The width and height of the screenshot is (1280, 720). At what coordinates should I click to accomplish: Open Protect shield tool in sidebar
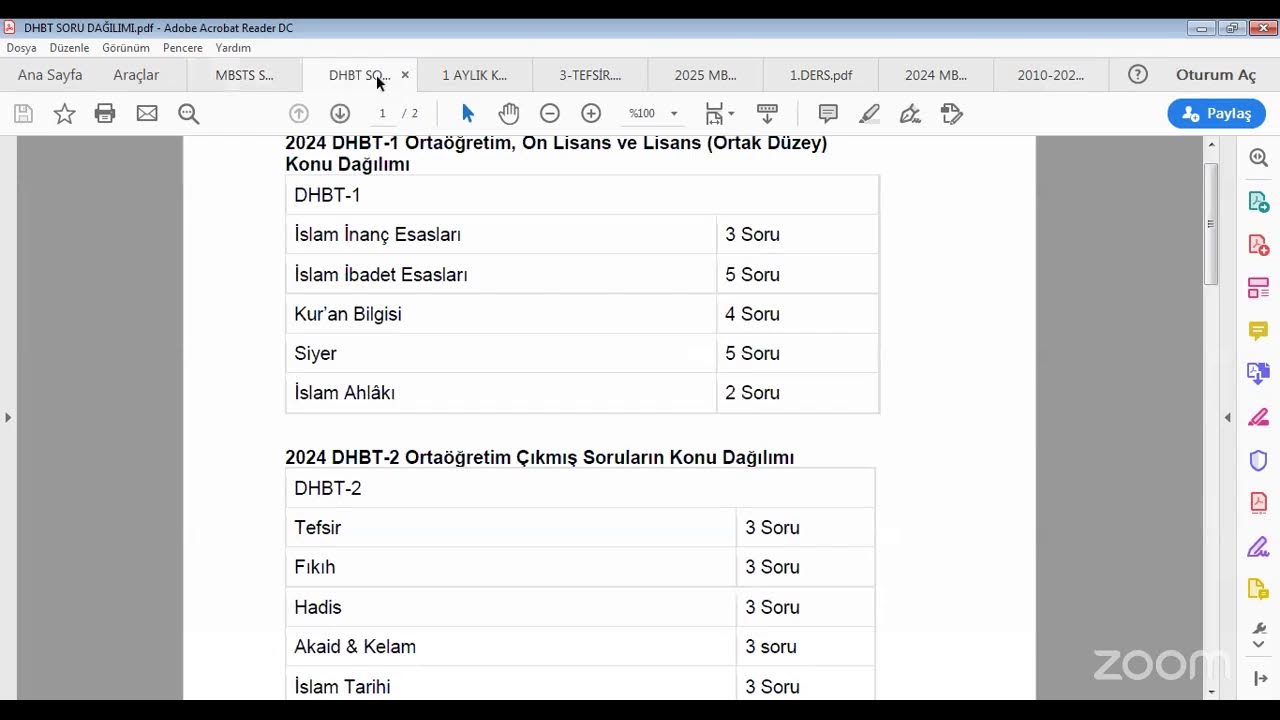click(1259, 460)
